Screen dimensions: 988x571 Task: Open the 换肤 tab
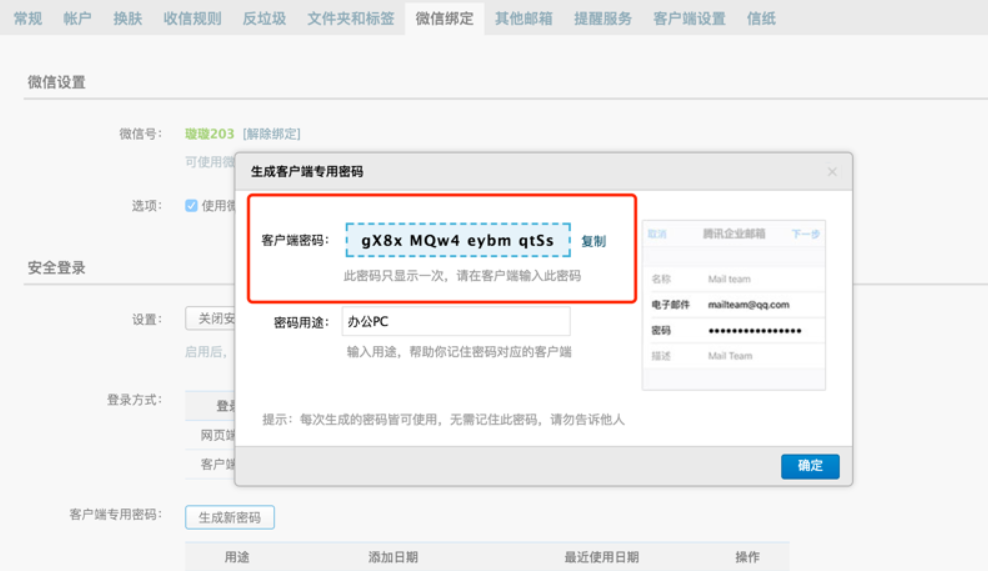point(127,18)
